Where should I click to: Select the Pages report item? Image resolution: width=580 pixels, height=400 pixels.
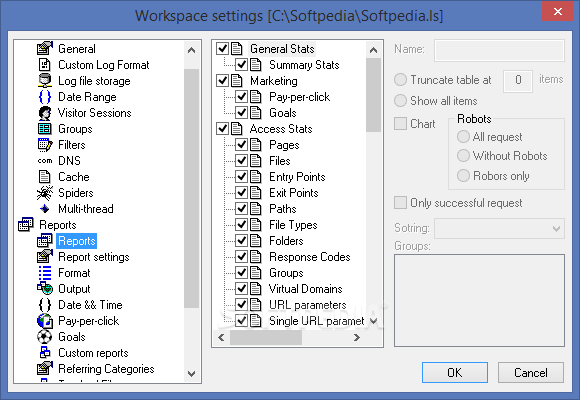coord(284,145)
